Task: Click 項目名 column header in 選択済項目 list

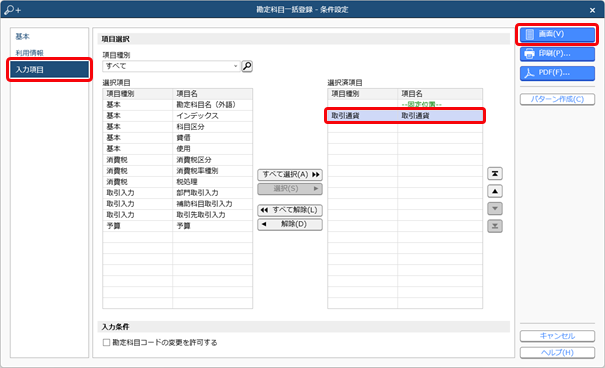Action: (440, 94)
